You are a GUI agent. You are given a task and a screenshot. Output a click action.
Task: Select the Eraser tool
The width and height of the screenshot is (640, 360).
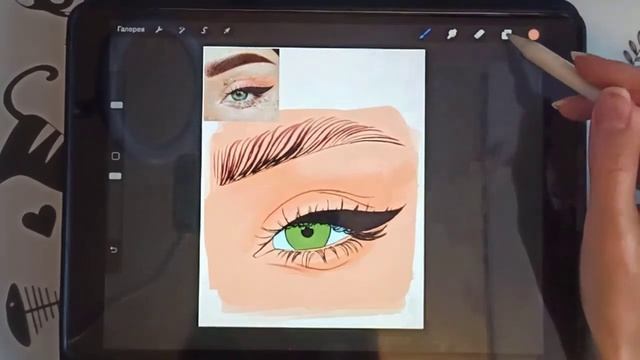coord(479,34)
